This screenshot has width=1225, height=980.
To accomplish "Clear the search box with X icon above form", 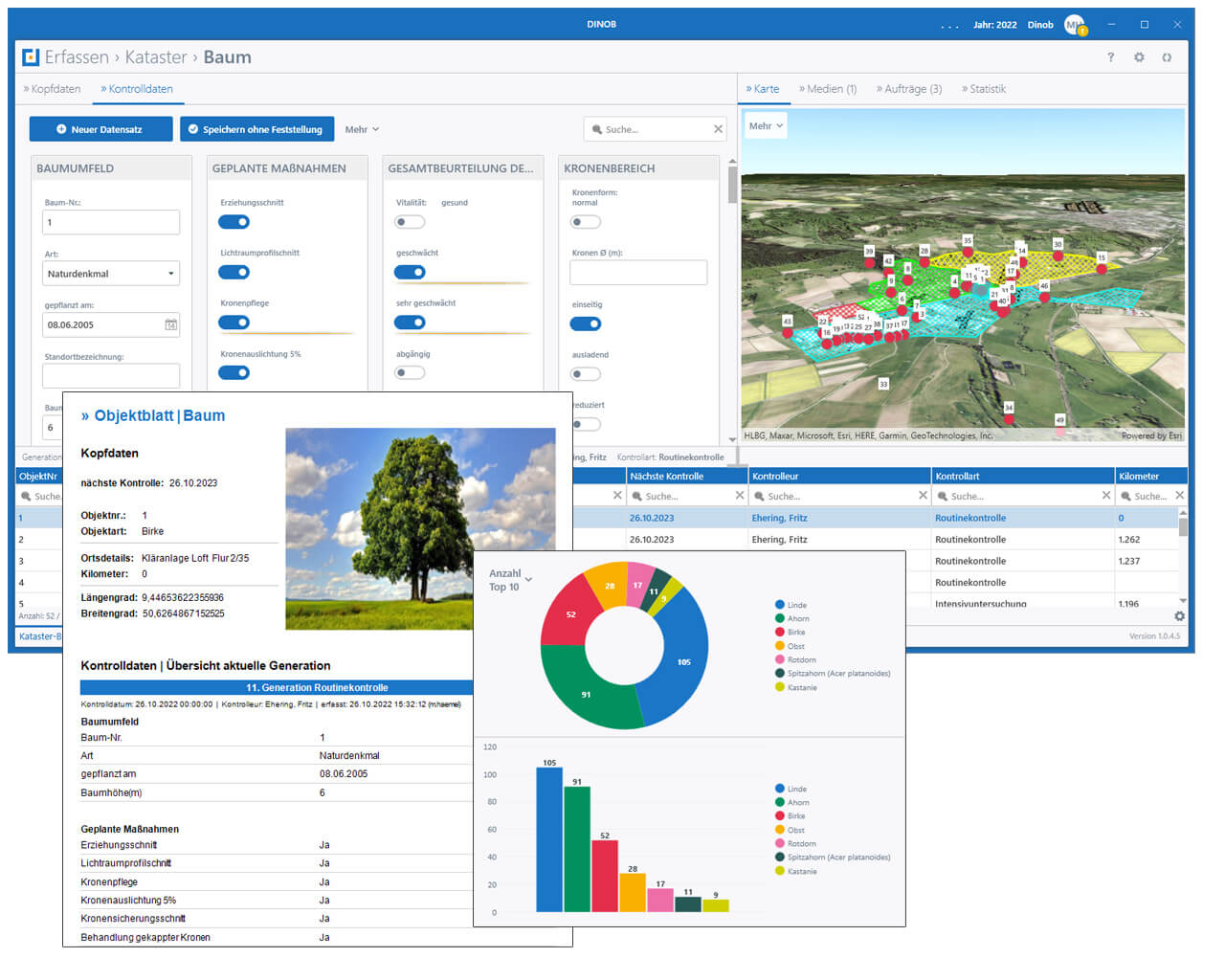I will coord(718,129).
